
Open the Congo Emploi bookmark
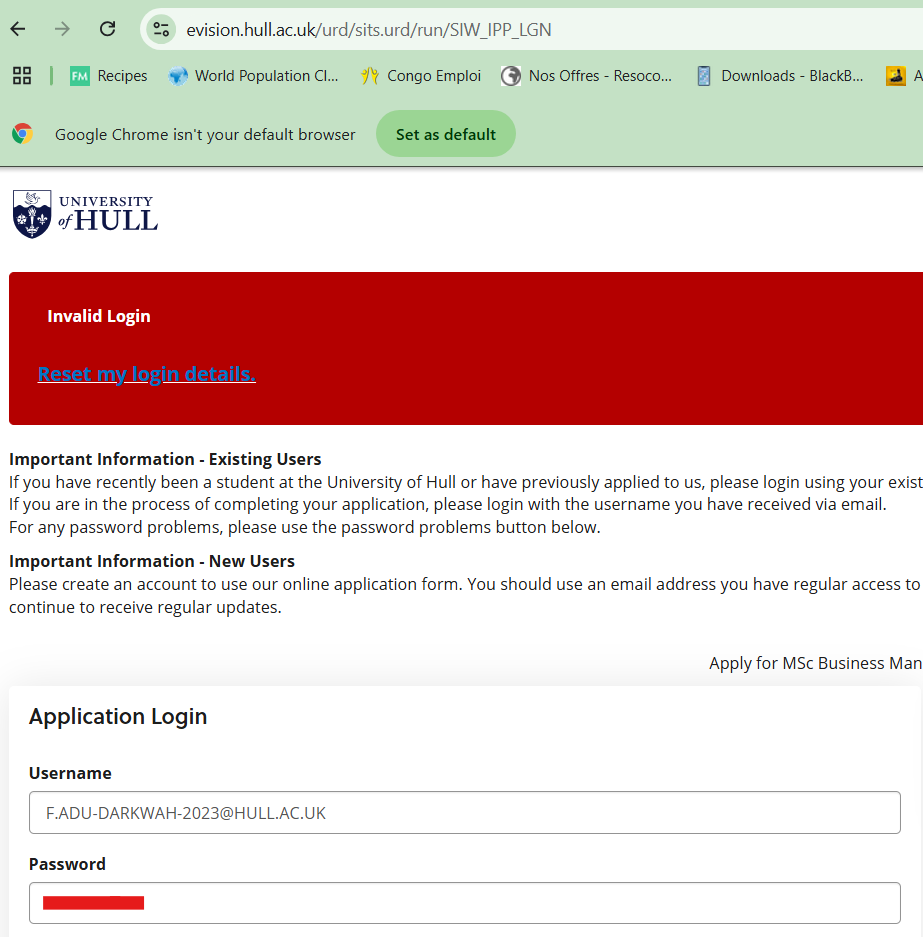pyautogui.click(x=421, y=76)
